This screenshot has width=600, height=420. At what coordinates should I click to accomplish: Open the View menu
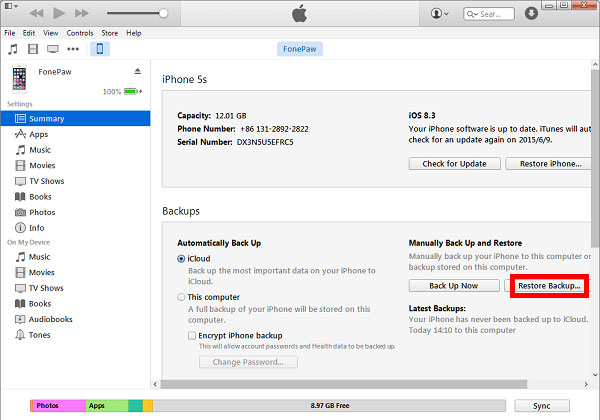(x=51, y=33)
